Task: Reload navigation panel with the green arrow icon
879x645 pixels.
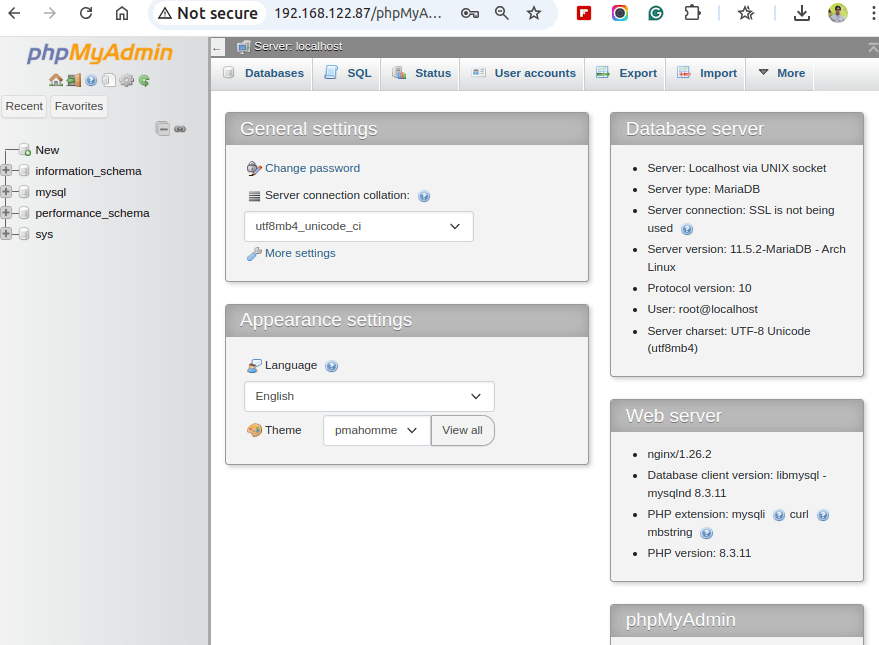Action: [x=144, y=81]
